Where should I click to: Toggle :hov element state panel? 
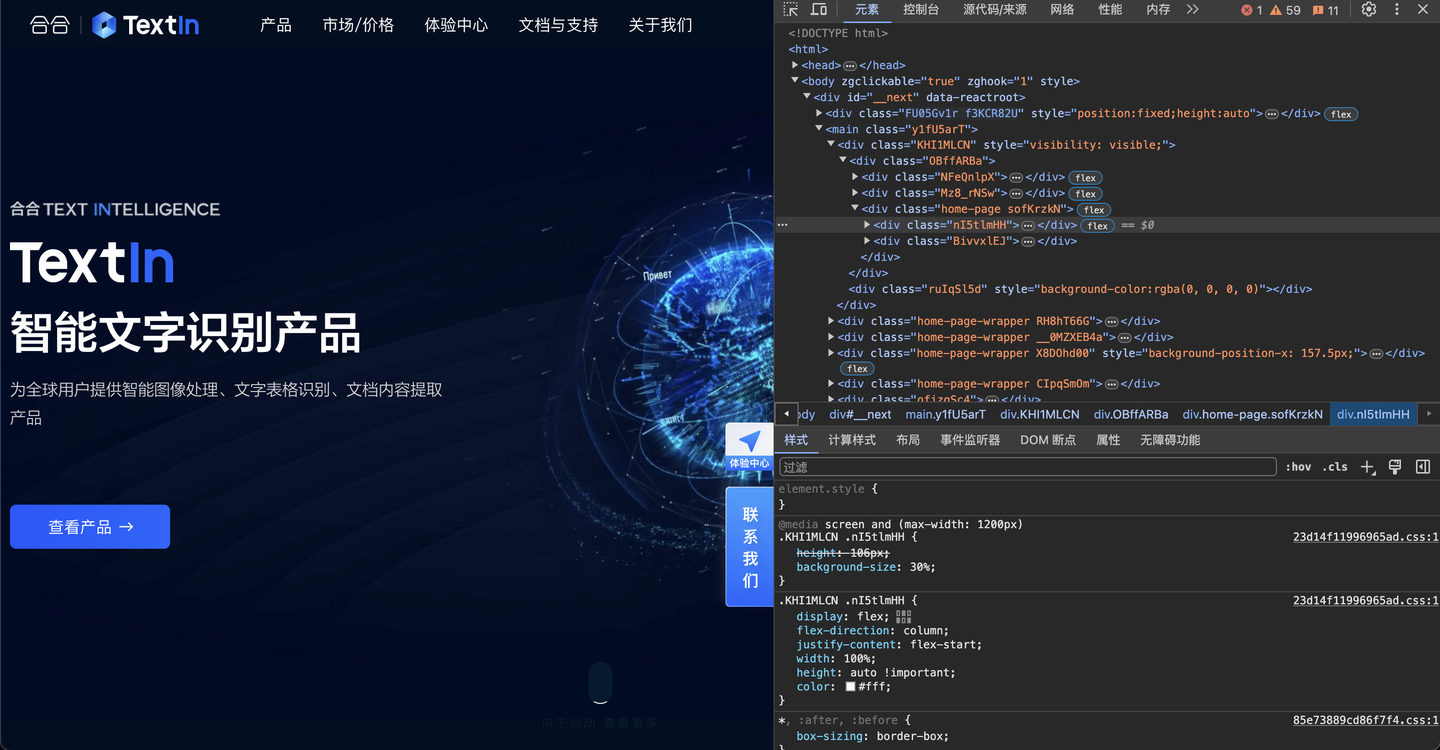[1298, 467]
